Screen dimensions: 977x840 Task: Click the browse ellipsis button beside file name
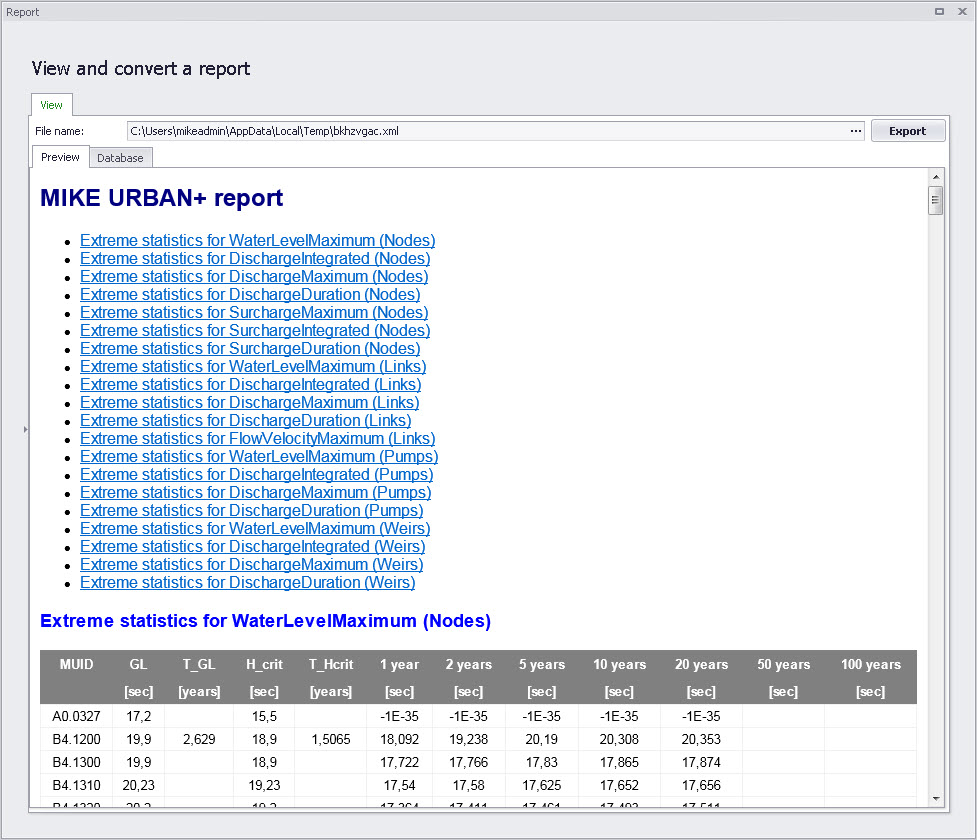click(x=855, y=131)
